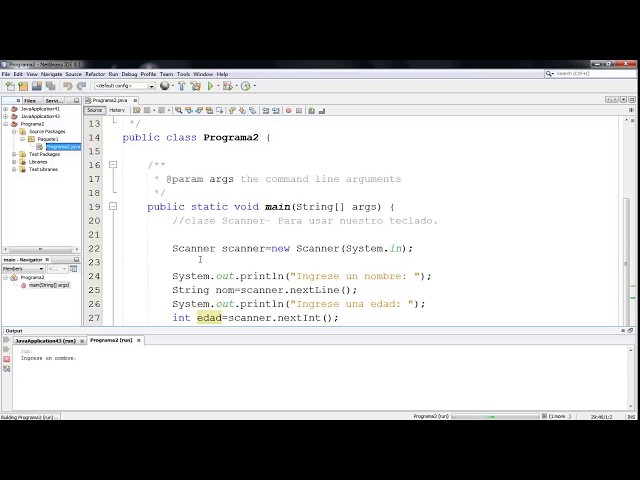Click the Debug Project toolbar icon

coord(227,86)
